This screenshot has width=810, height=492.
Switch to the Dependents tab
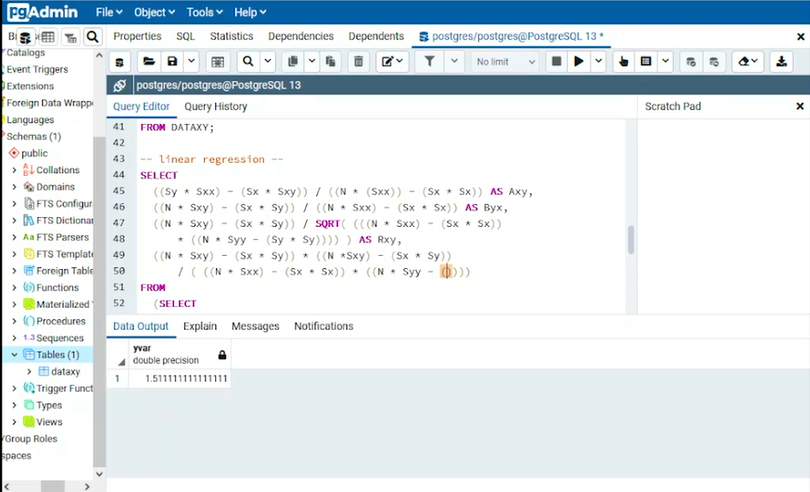(376, 36)
